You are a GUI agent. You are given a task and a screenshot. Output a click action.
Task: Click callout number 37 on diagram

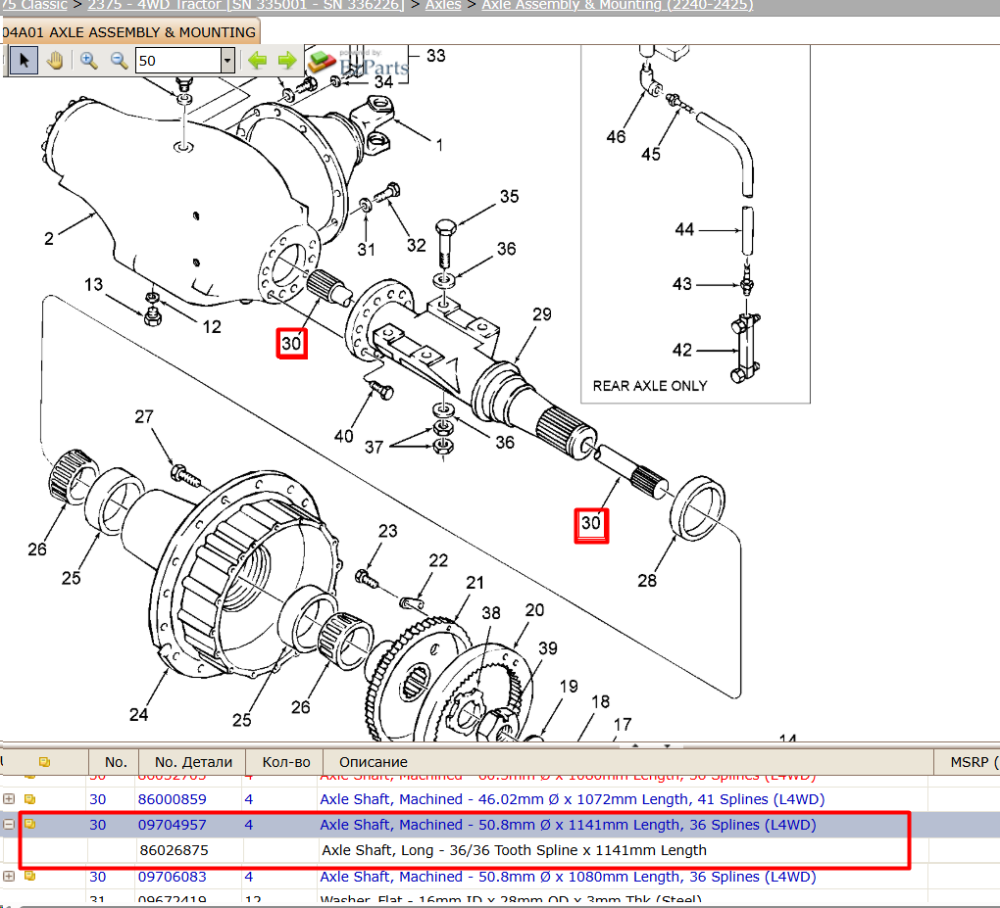point(374,448)
